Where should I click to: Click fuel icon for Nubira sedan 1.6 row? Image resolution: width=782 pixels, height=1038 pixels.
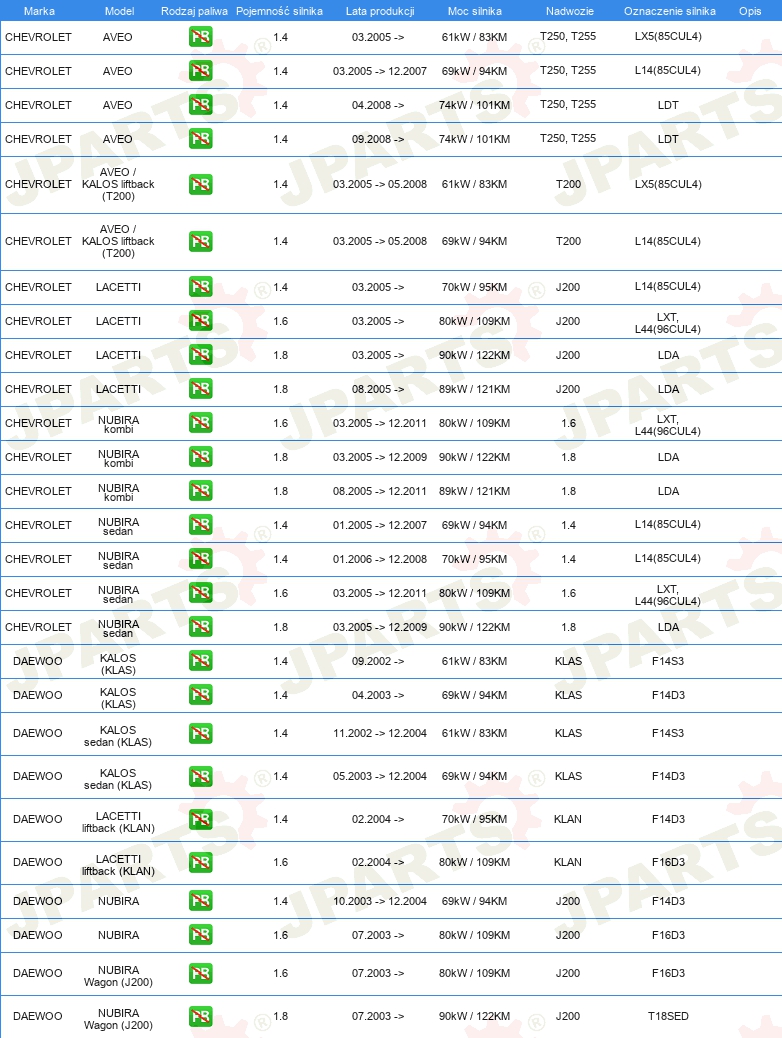201,593
